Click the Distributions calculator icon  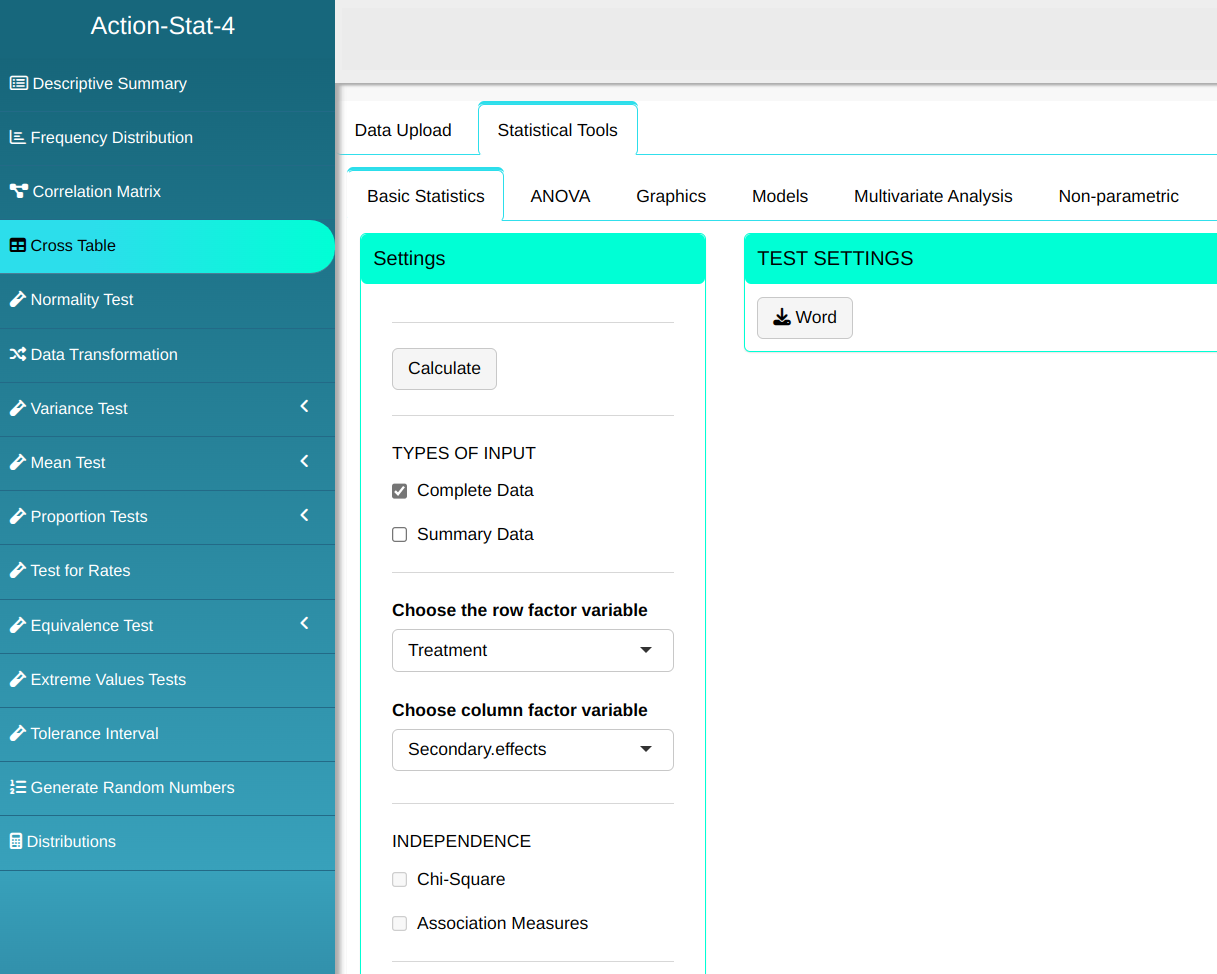click(15, 842)
